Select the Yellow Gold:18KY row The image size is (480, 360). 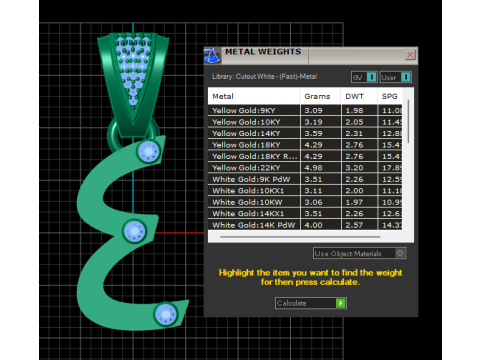click(305, 145)
